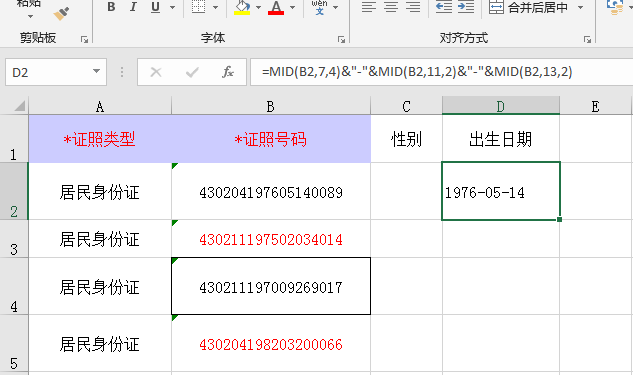633x375 pixels.
Task: Open paste options dropdown arrow
Action: [x=30, y=17]
